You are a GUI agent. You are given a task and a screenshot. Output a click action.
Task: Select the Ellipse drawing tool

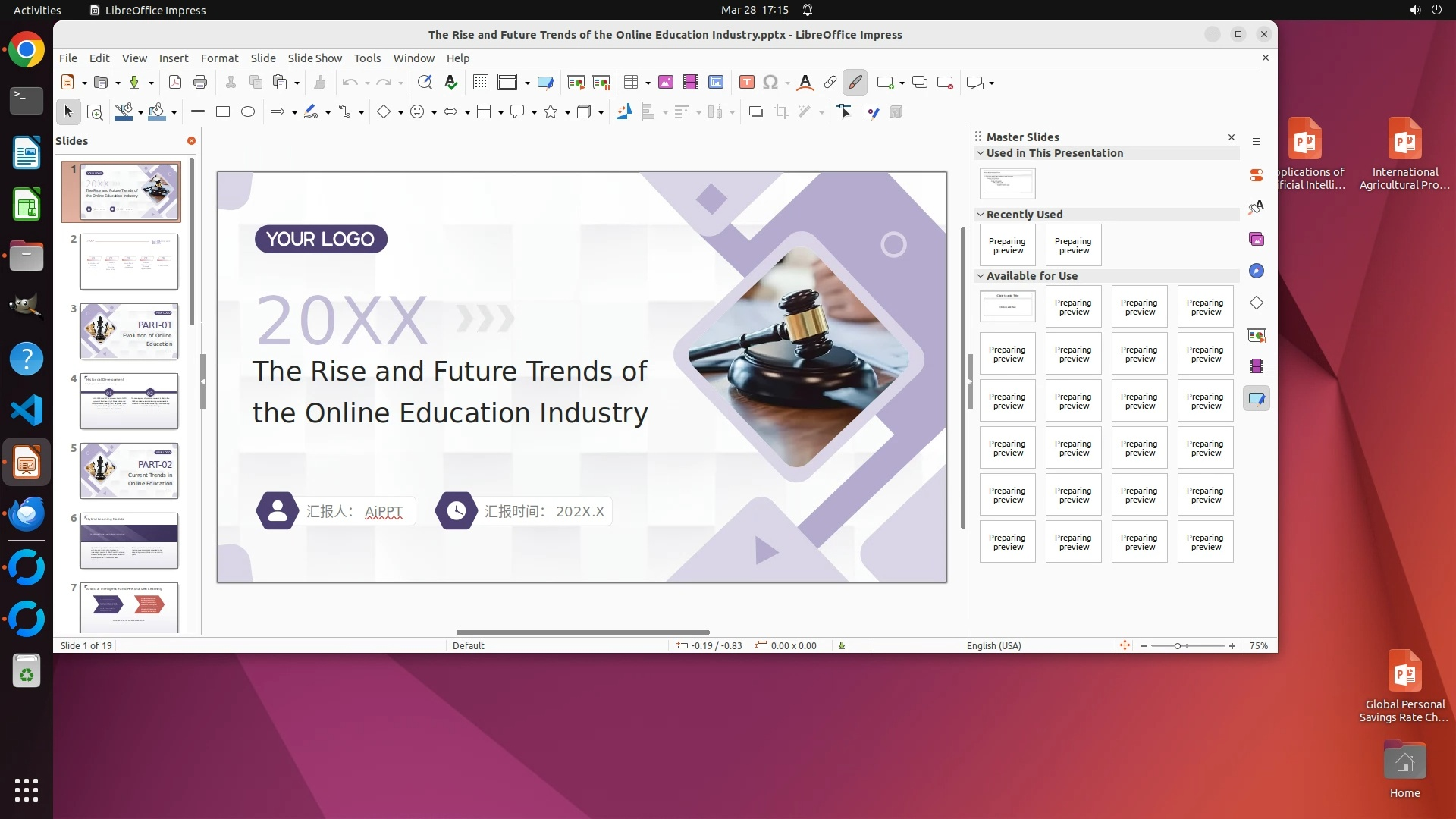click(x=248, y=112)
